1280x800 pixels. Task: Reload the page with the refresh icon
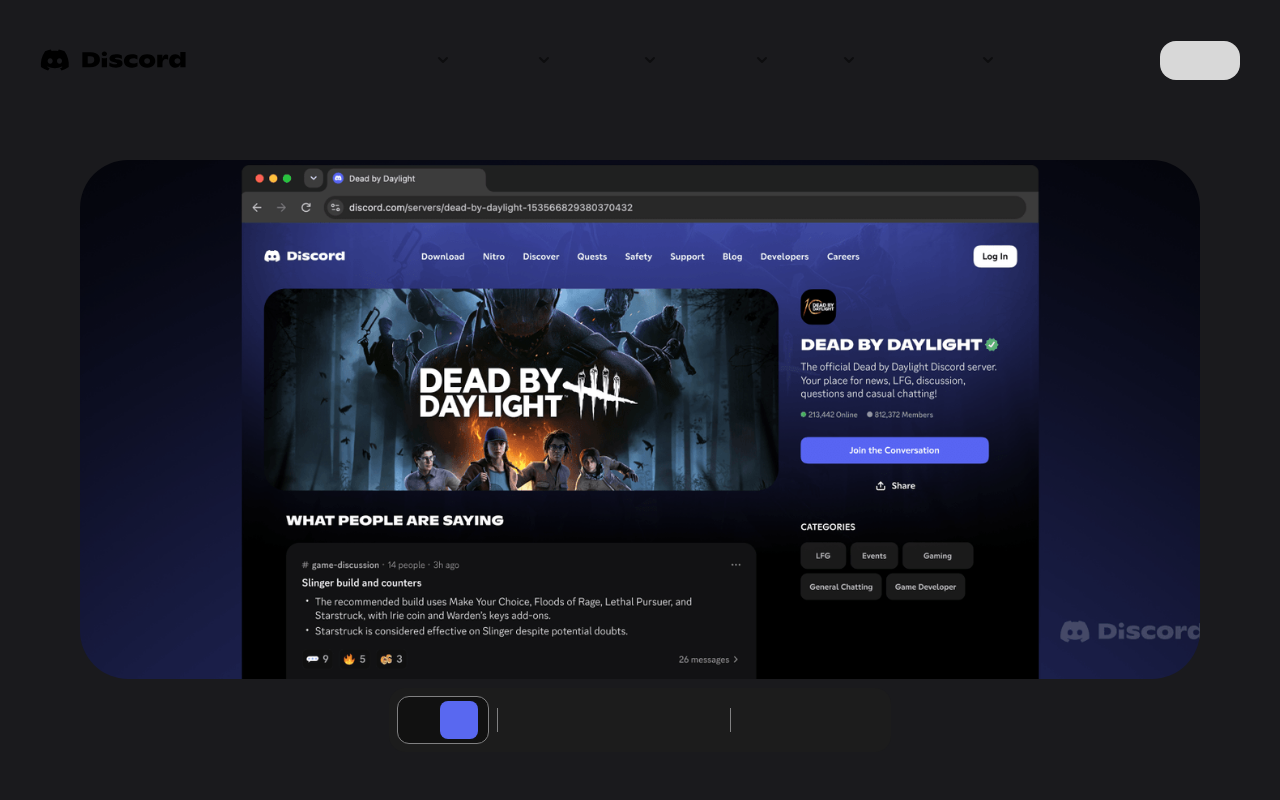pos(306,207)
